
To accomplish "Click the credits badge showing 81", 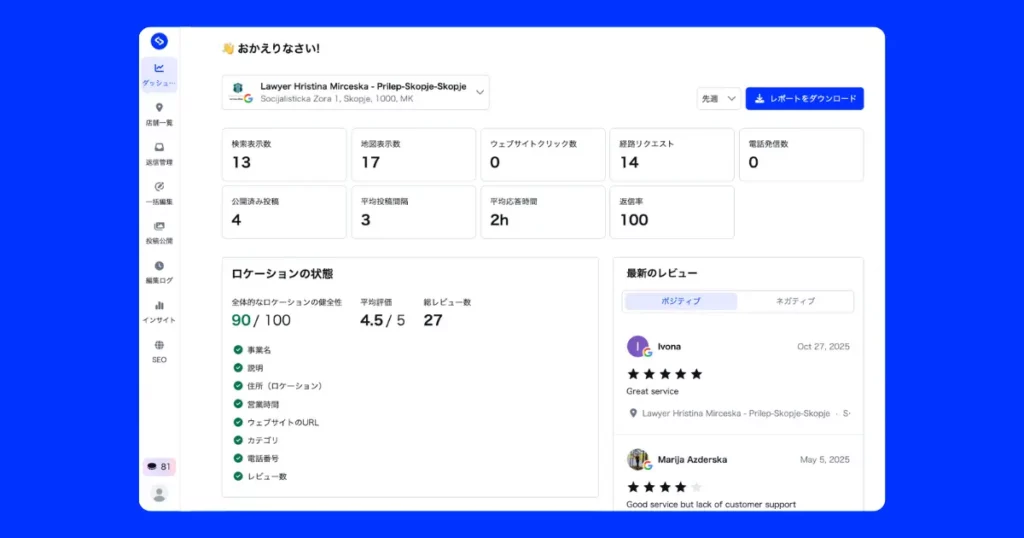I will 159,467.
